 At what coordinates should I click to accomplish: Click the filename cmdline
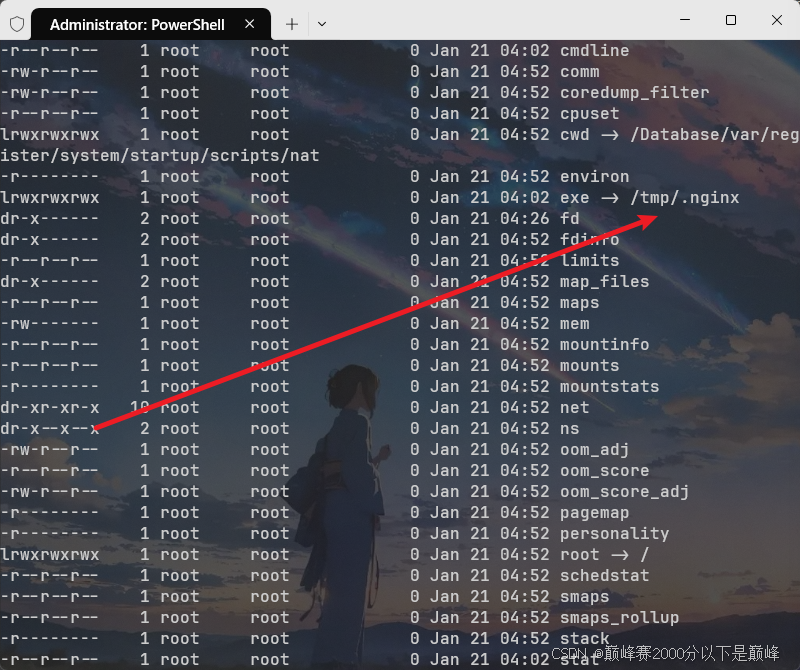[x=594, y=51]
